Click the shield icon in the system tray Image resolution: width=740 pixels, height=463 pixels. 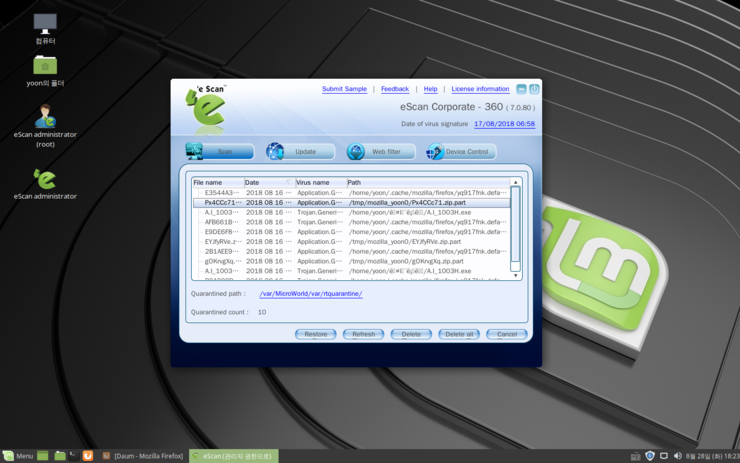click(650, 456)
